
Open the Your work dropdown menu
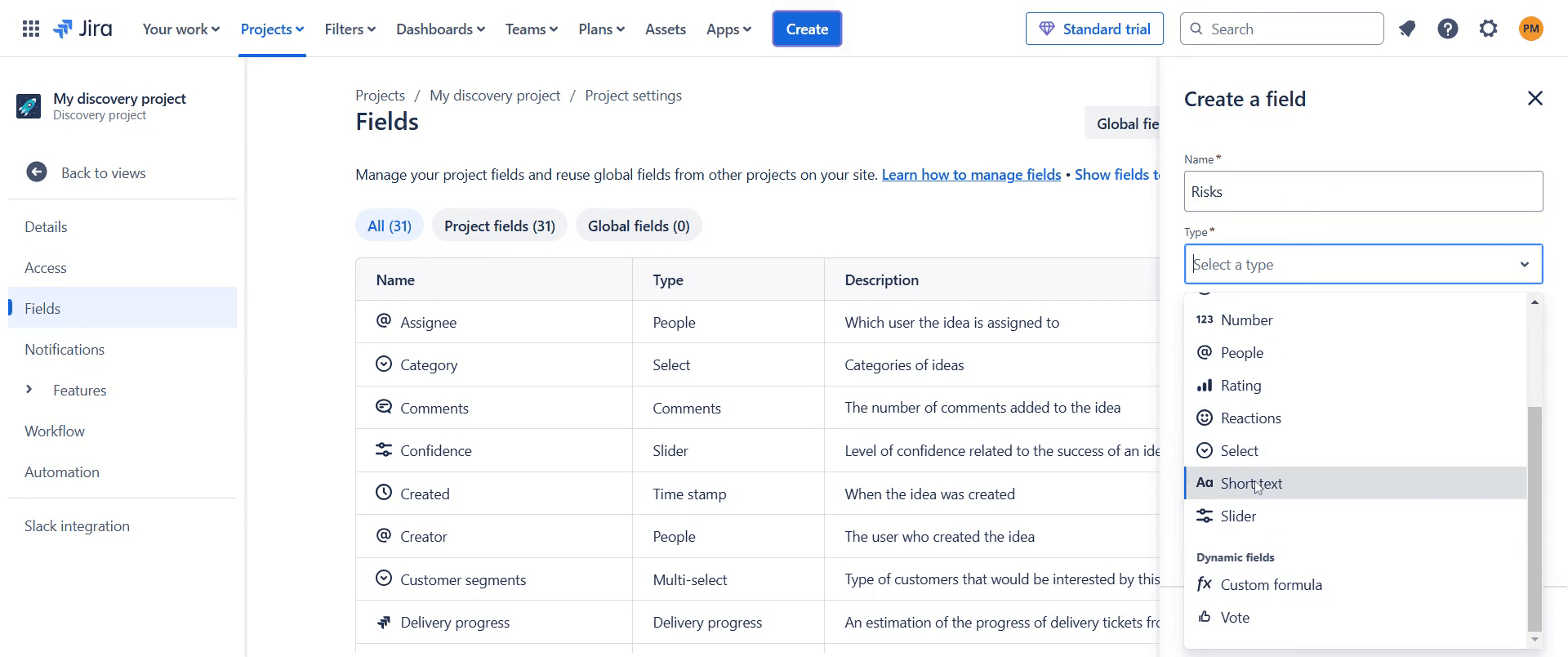click(180, 29)
